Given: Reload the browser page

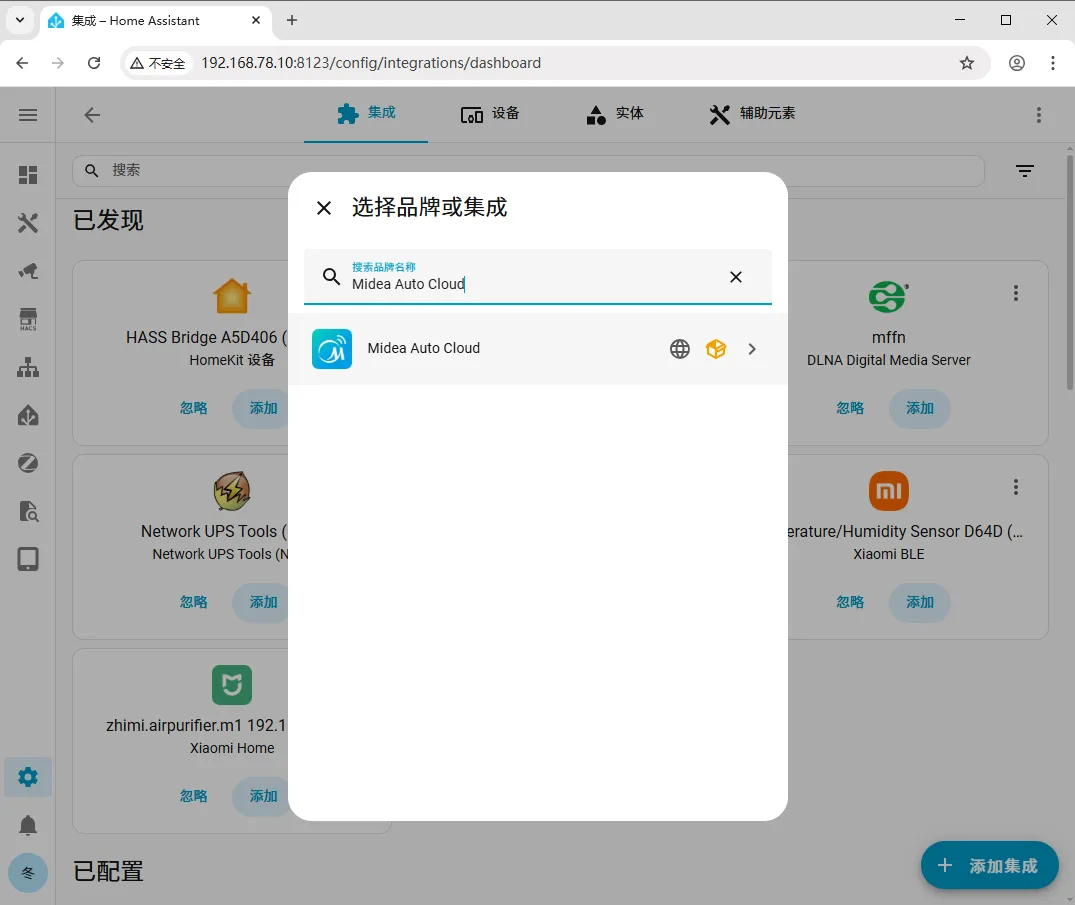Looking at the screenshot, I should point(94,63).
